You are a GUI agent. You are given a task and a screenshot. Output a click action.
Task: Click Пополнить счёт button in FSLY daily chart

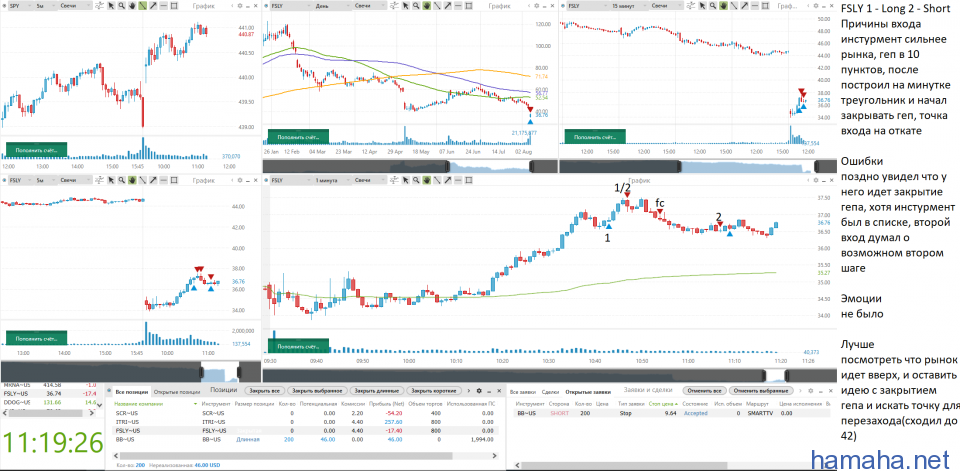pyautogui.click(x=298, y=137)
